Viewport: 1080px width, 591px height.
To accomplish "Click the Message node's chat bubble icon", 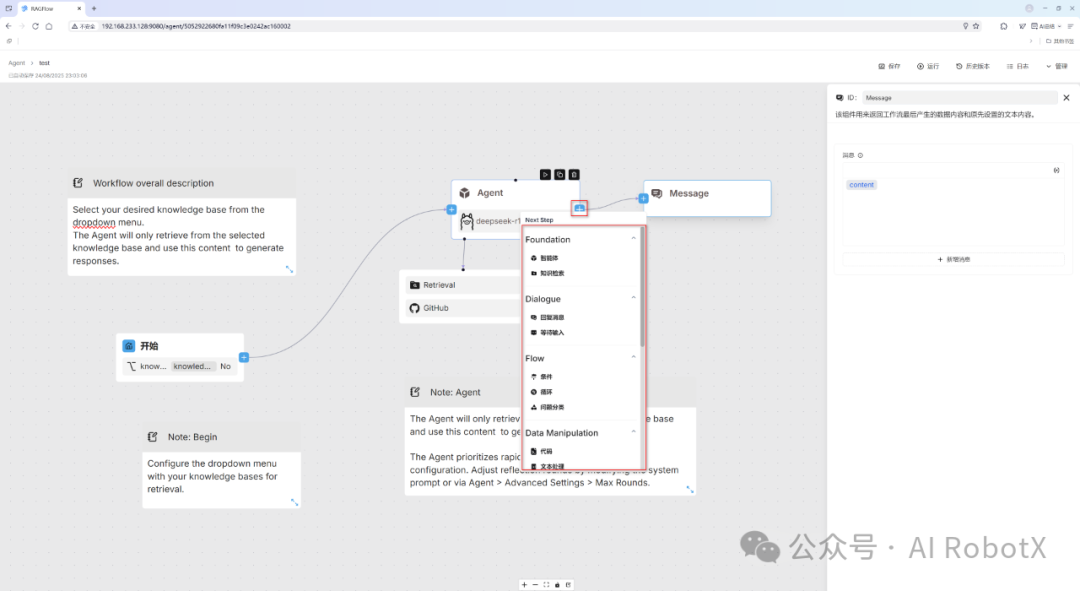I will [x=657, y=194].
